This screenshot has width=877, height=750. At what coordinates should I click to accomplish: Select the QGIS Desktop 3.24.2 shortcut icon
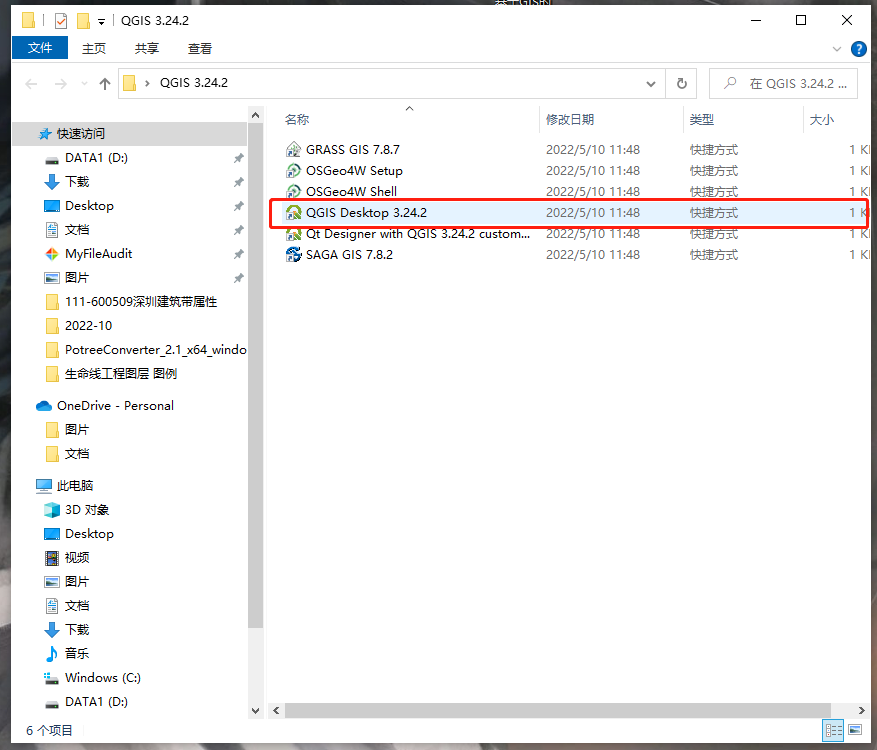[x=294, y=213]
